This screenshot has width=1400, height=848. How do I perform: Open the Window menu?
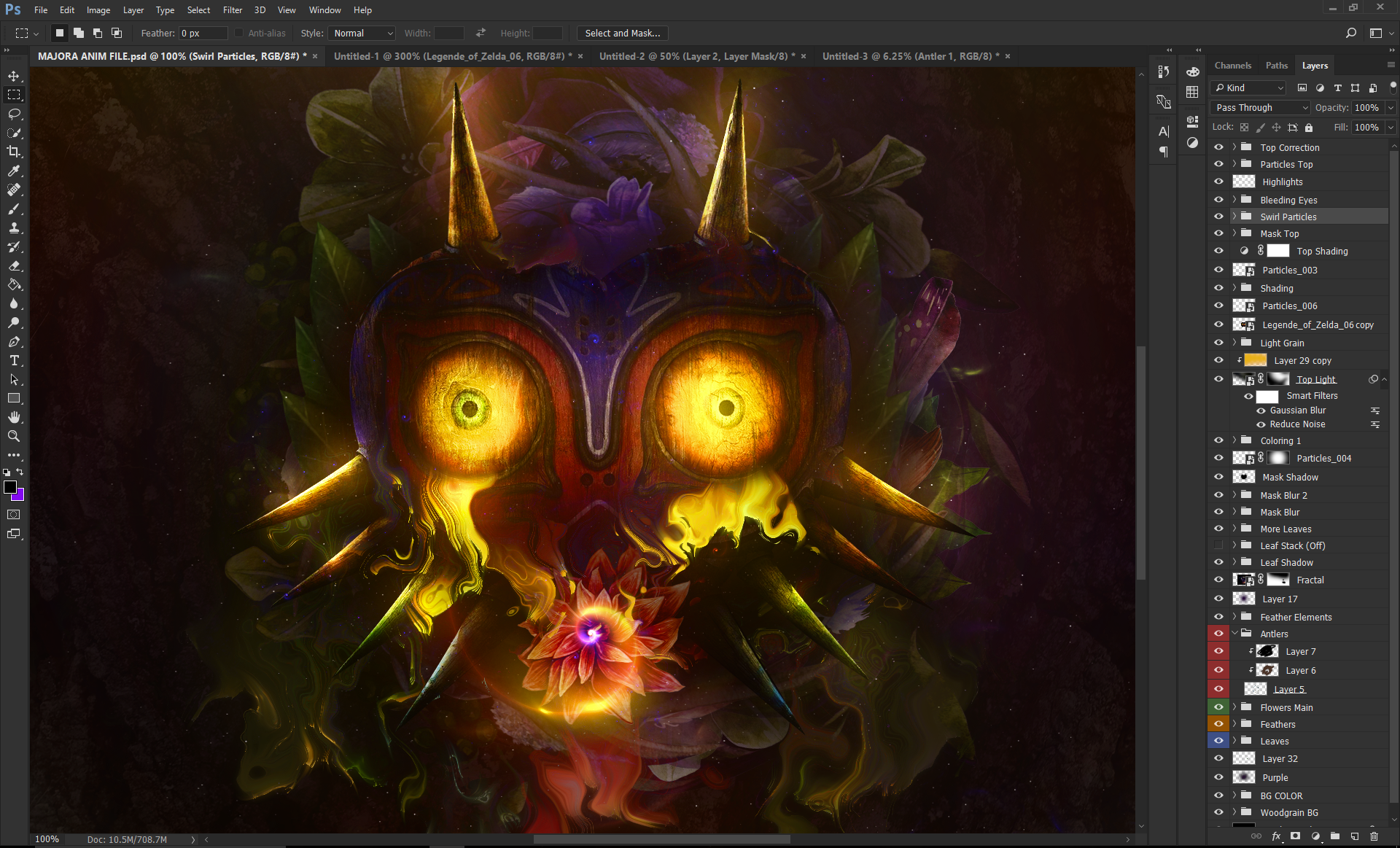[324, 10]
